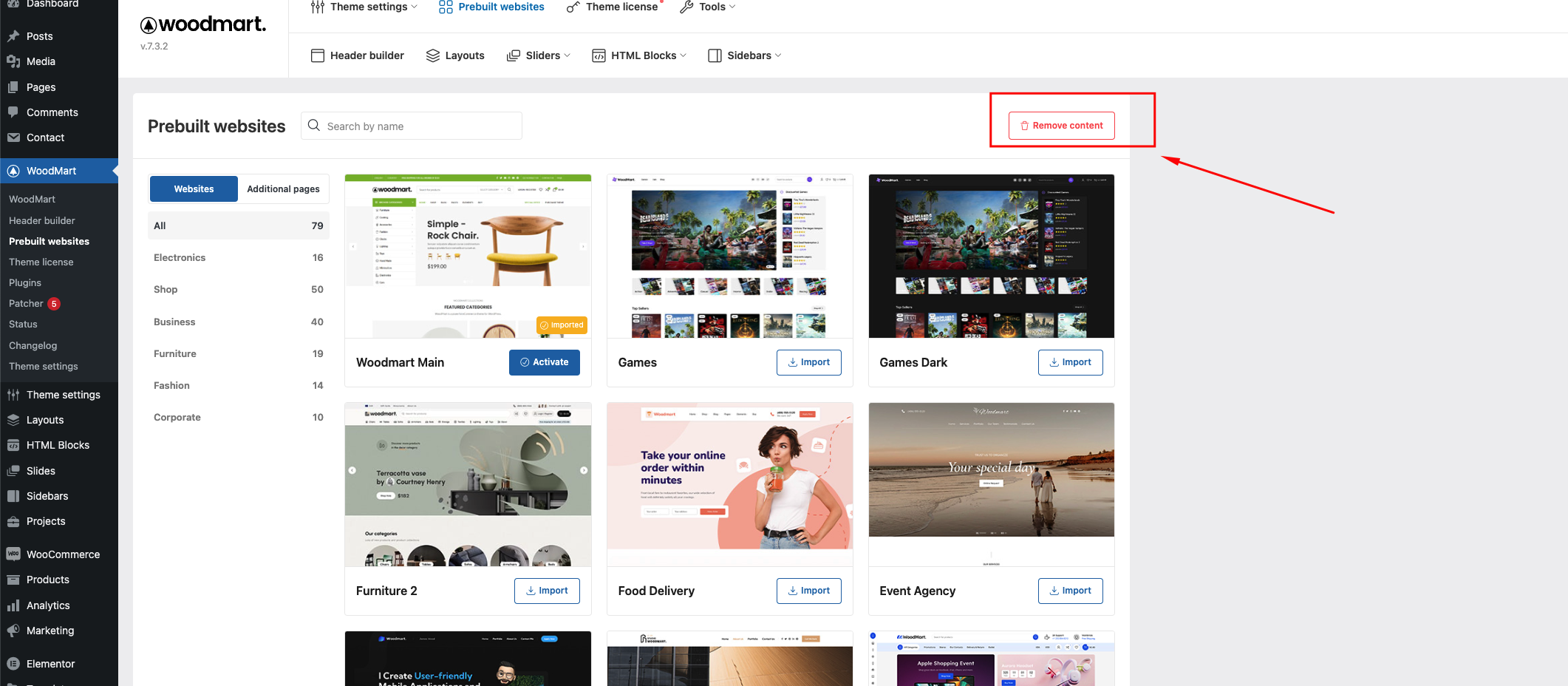Switch to the Additional pages tab
The width and height of the screenshot is (1568, 686).
tap(283, 189)
